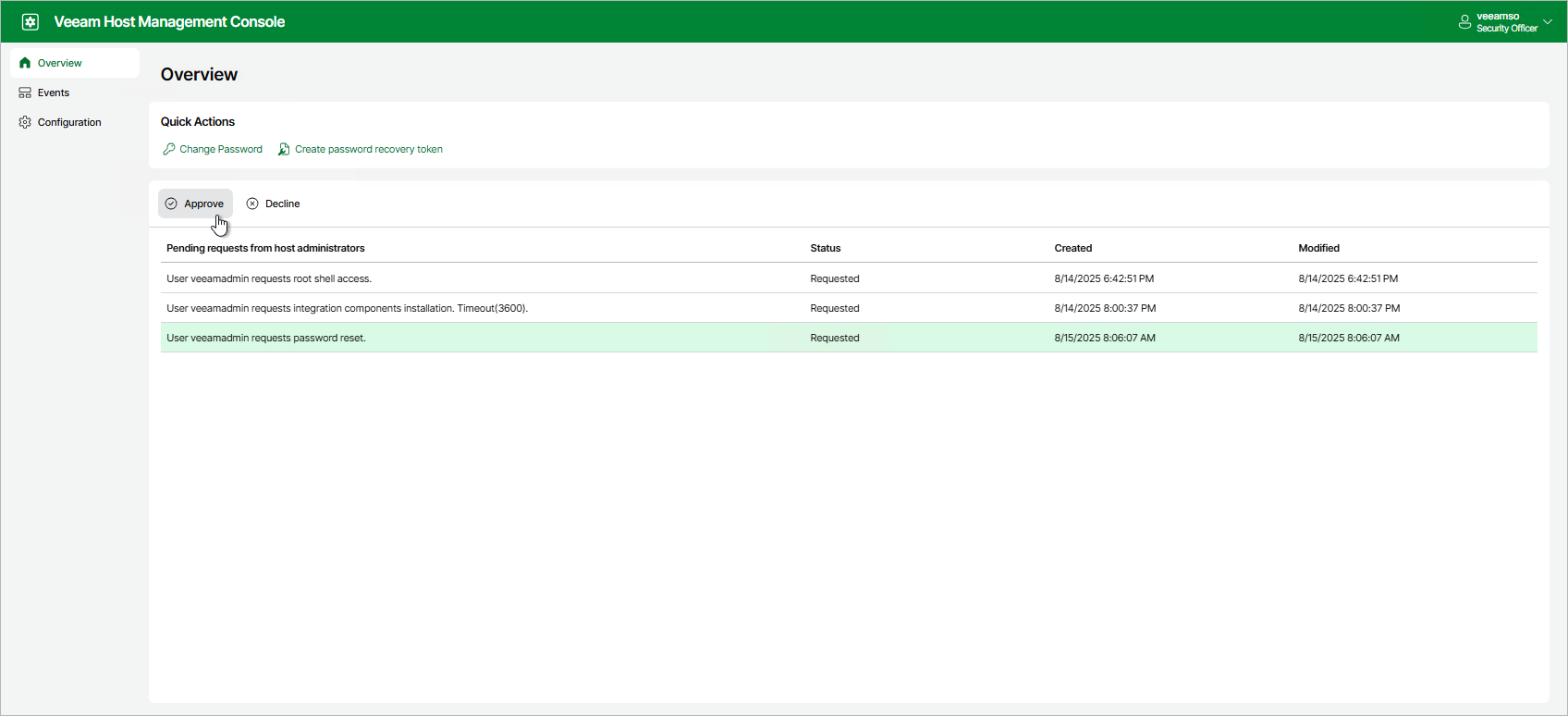
Task: Expand the veeamso user account dropdown arrow
Action: click(1548, 21)
